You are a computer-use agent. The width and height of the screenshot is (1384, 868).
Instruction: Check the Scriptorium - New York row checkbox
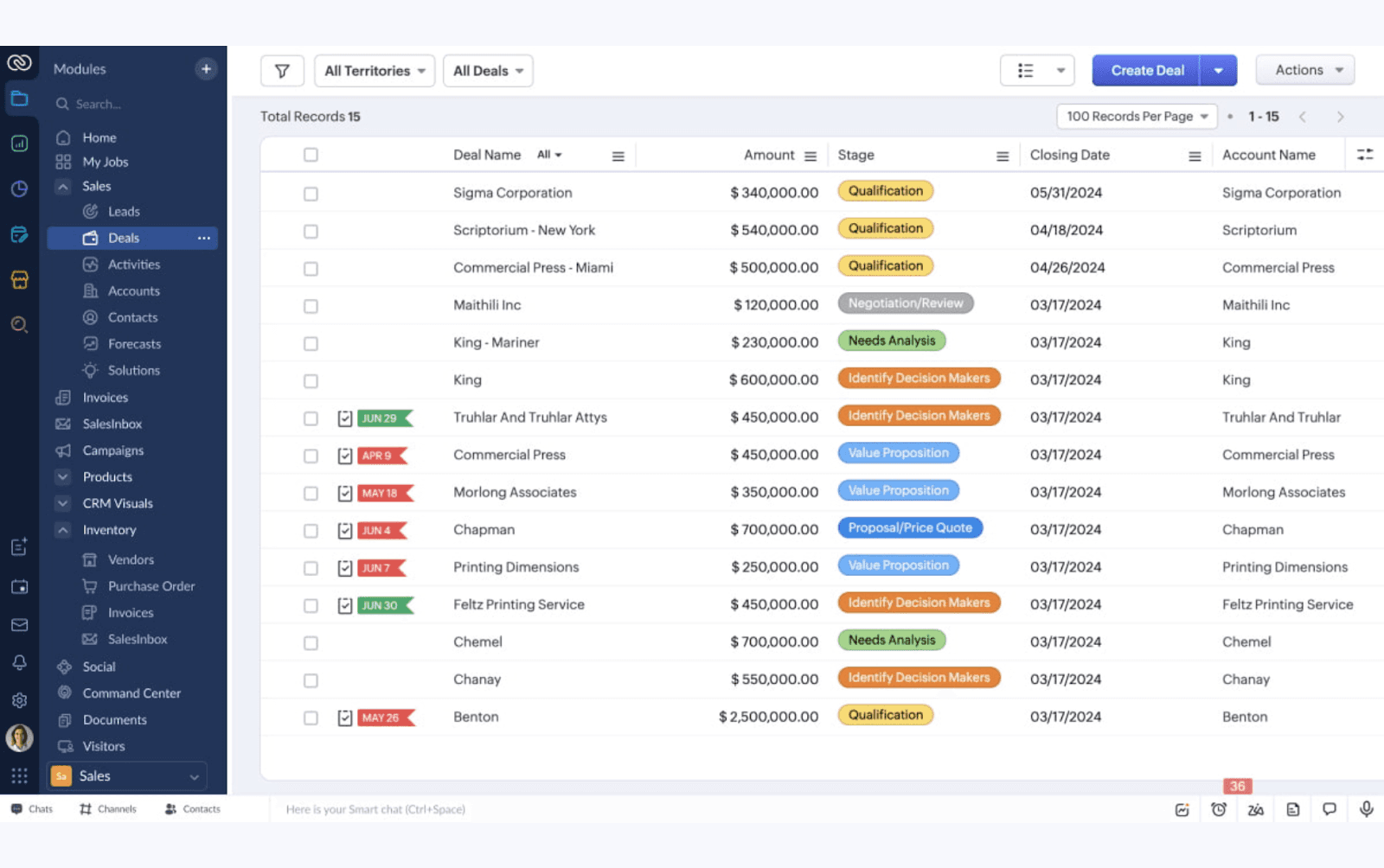[311, 232]
